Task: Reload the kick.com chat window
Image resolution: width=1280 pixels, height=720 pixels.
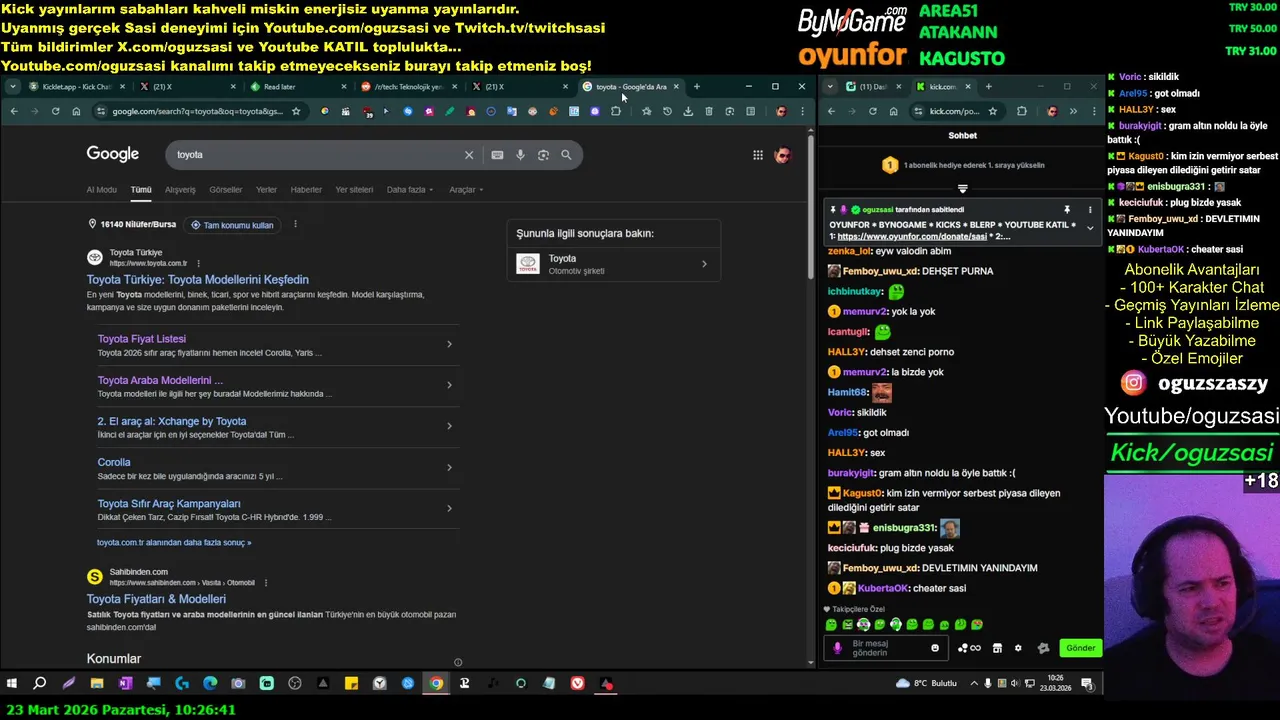Action: point(873,111)
